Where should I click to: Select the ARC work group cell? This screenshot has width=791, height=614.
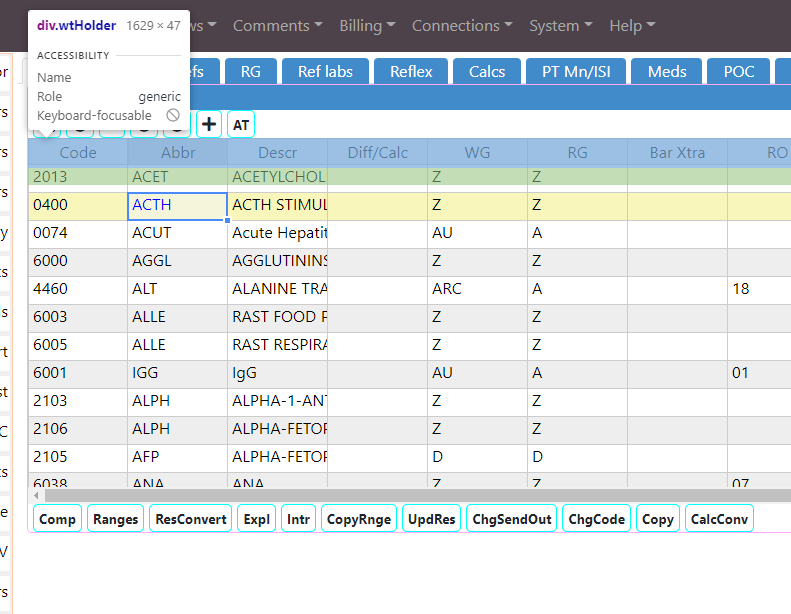coord(477,290)
